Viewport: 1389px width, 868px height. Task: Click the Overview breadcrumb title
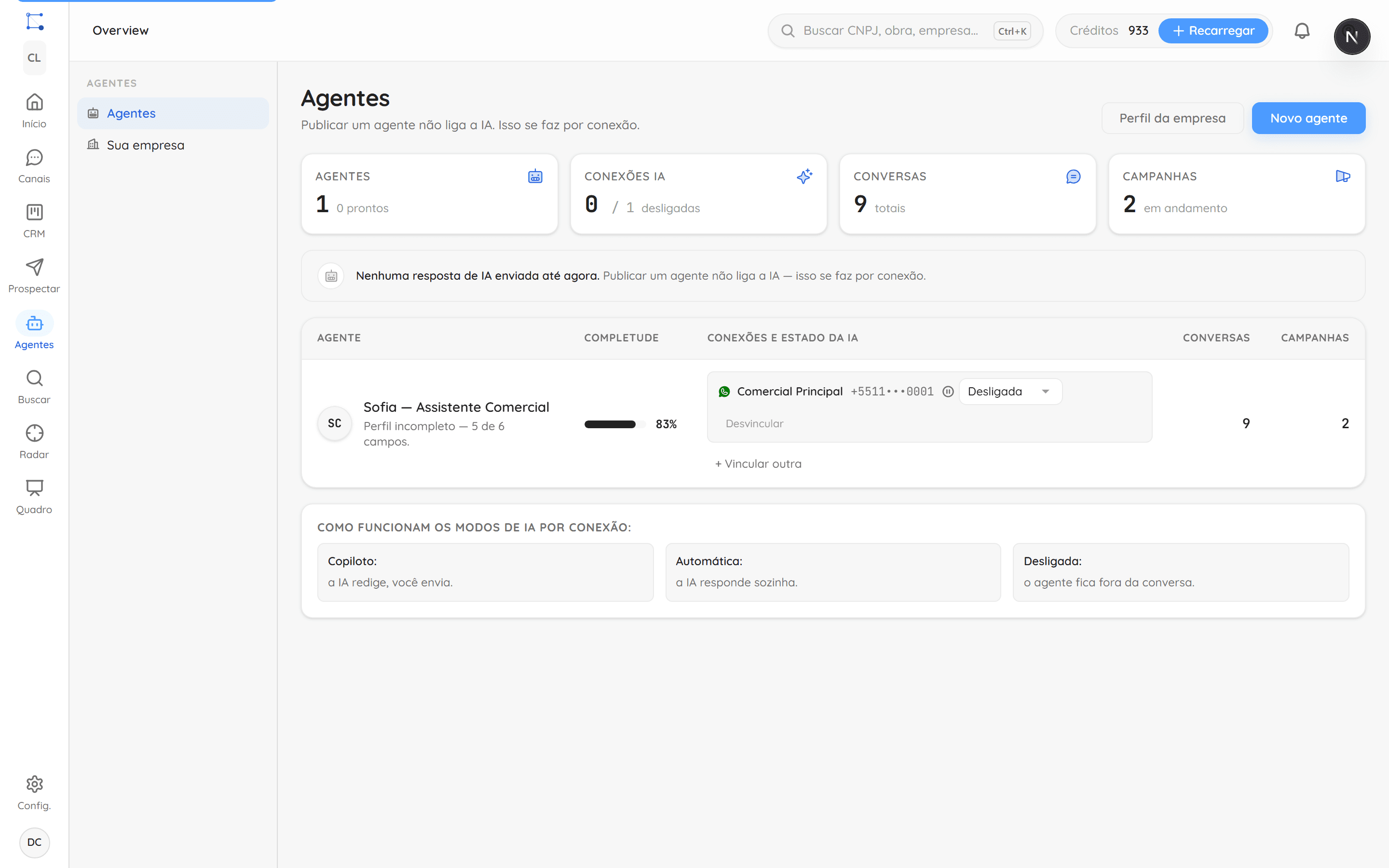point(121,30)
